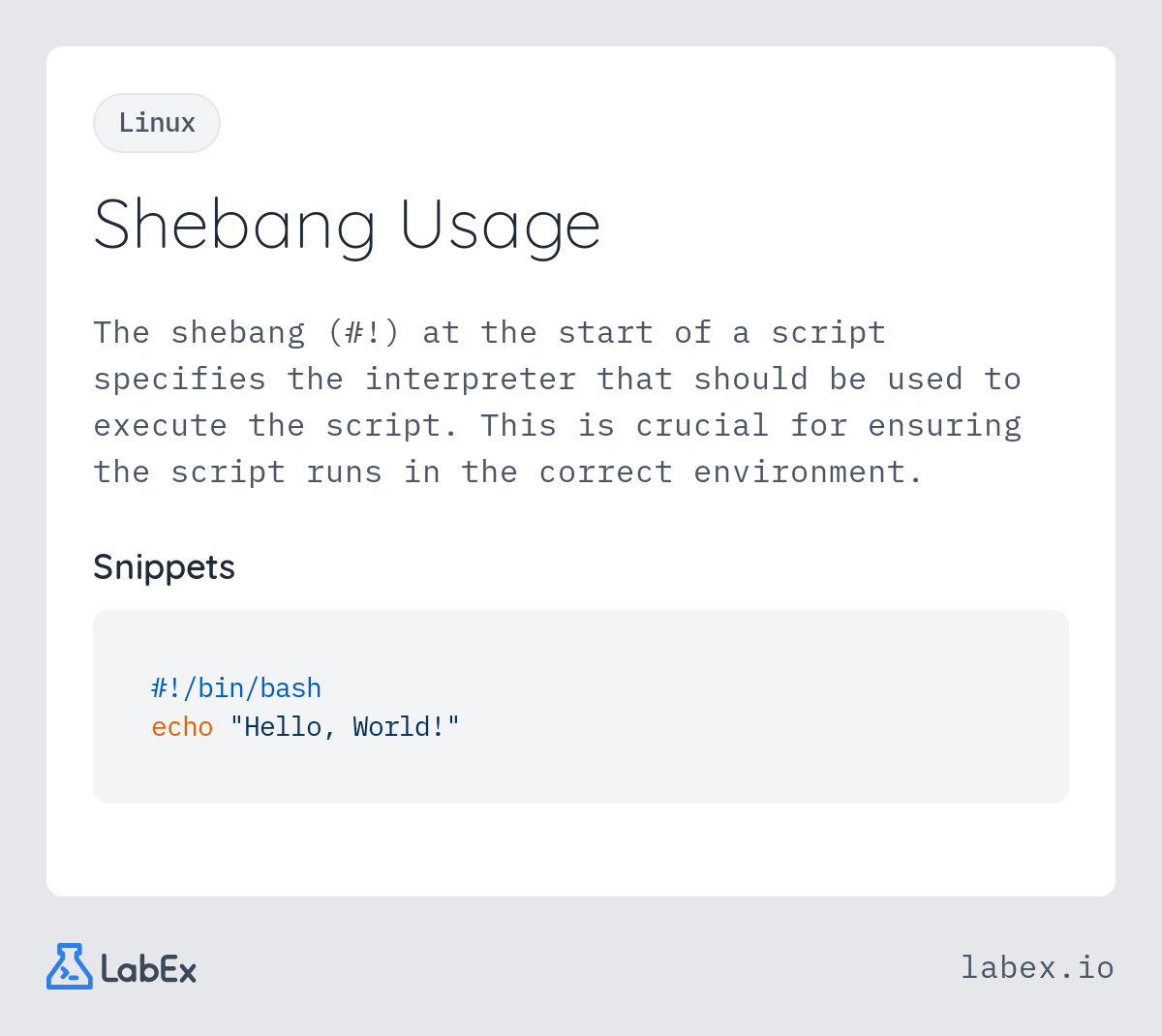Click the "Hello, World!" string
The width and height of the screenshot is (1162, 1036).
pyautogui.click(x=345, y=727)
